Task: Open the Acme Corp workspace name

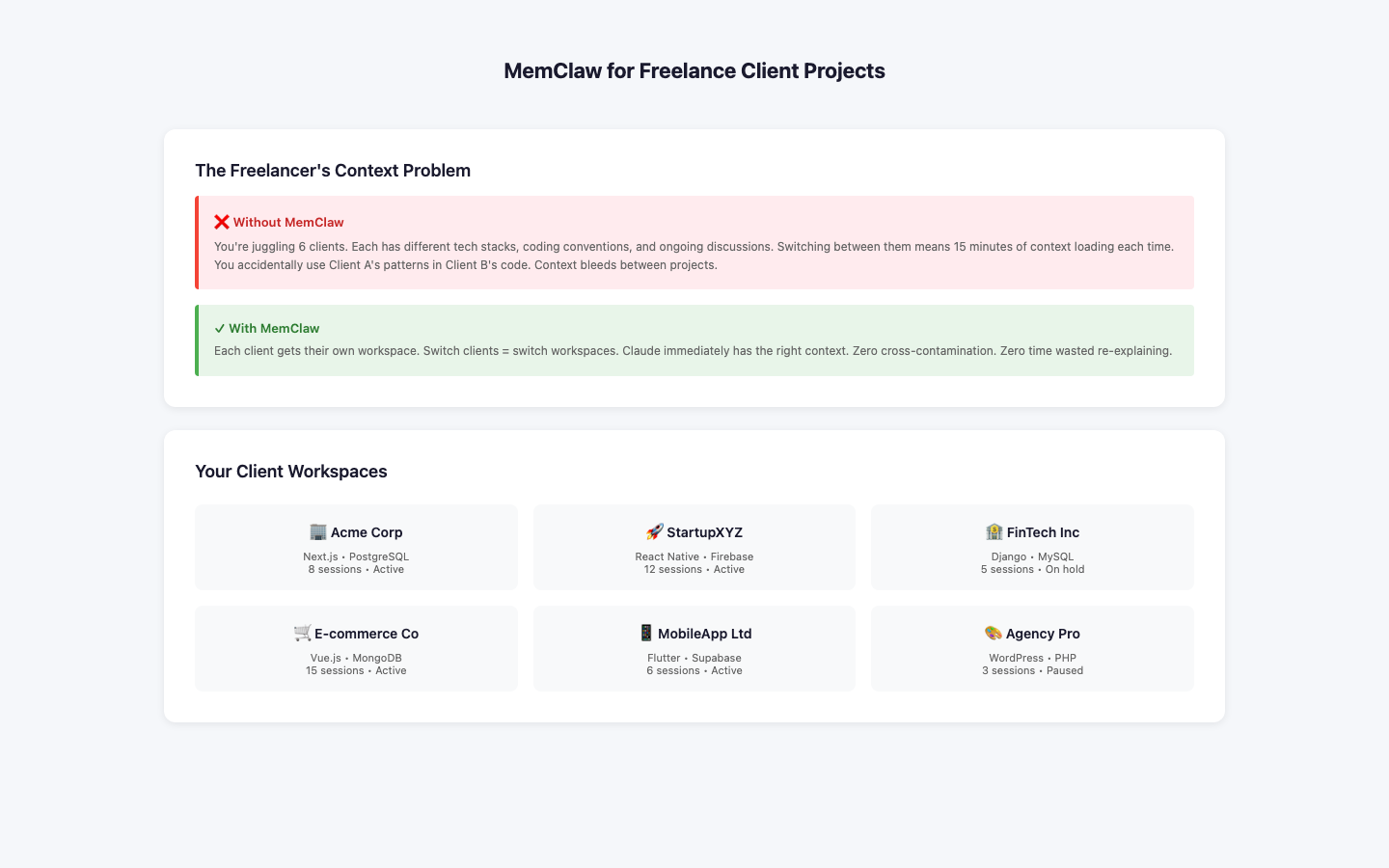Action: [367, 532]
